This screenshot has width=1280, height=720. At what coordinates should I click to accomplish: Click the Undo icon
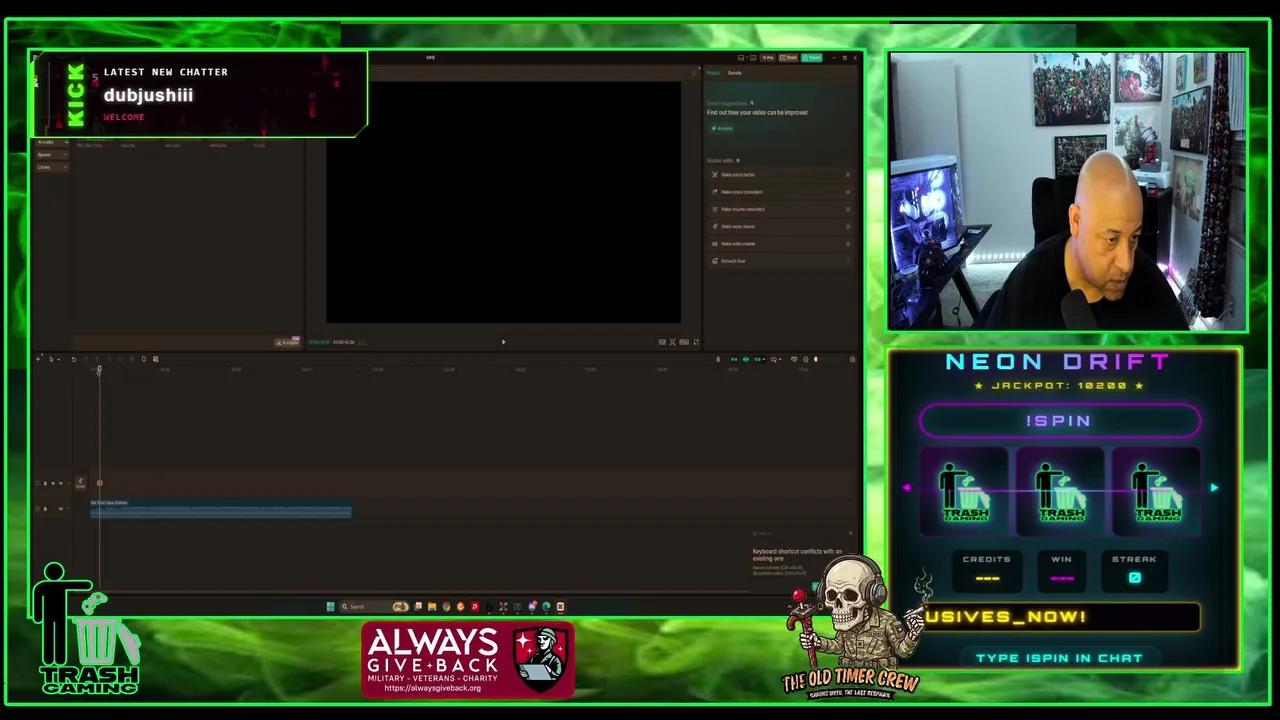pos(74,359)
